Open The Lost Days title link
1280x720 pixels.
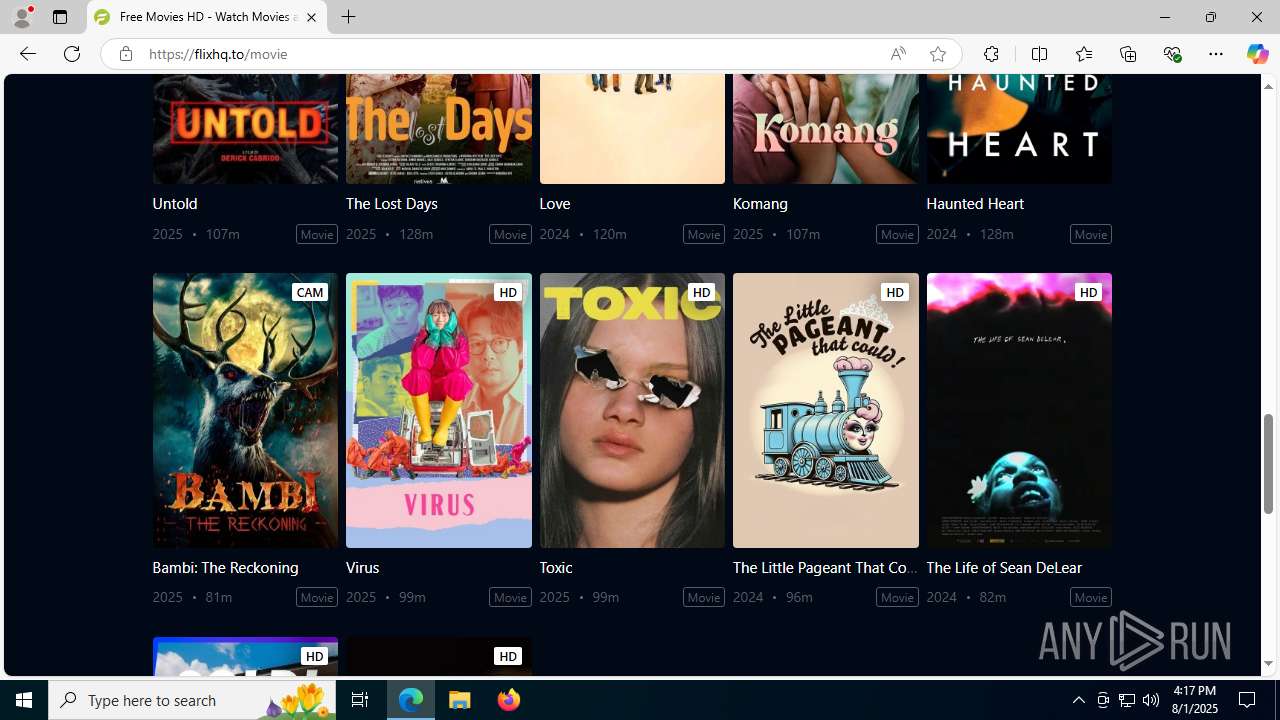pos(392,203)
